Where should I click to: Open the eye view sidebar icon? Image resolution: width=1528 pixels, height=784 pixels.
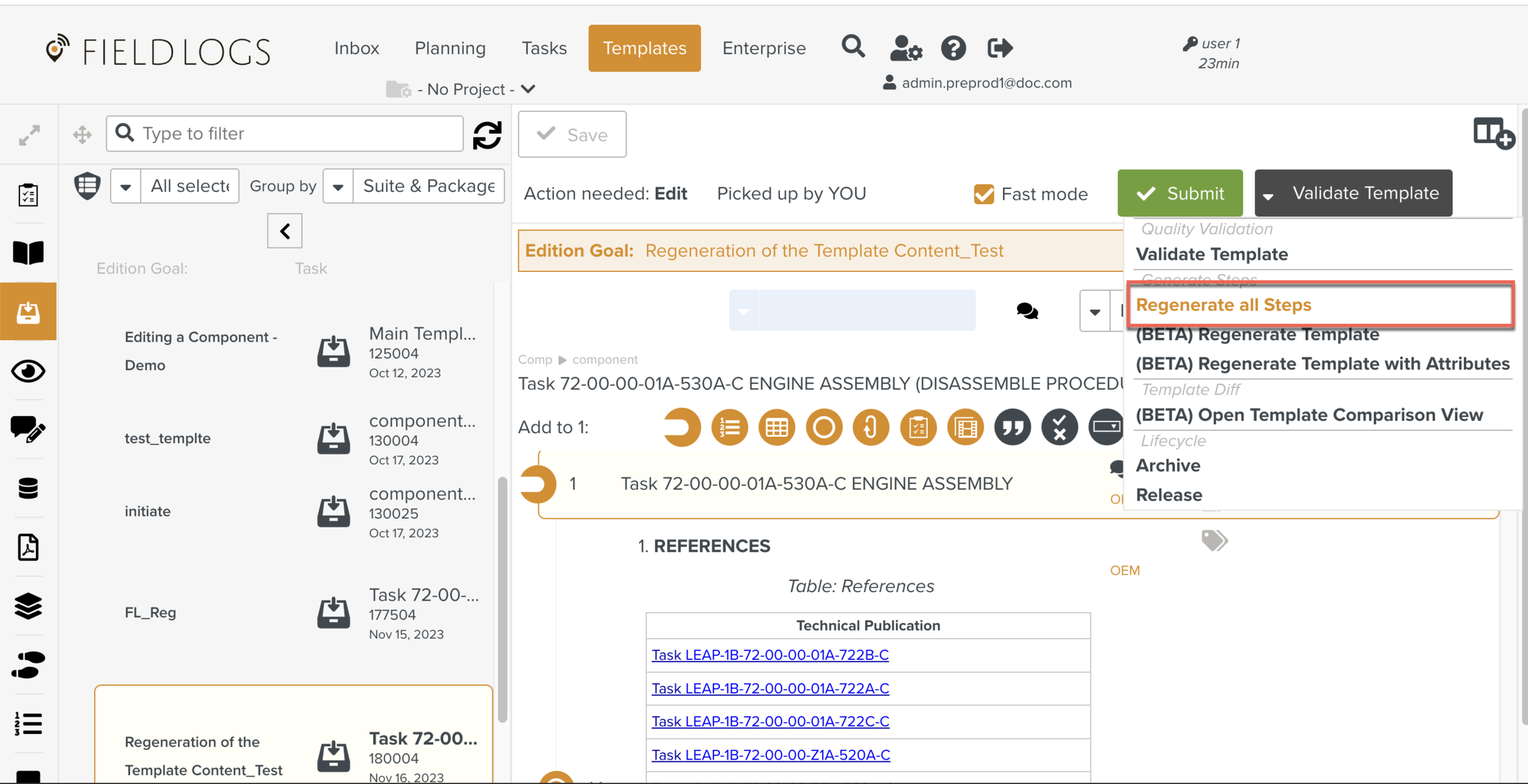coord(28,372)
